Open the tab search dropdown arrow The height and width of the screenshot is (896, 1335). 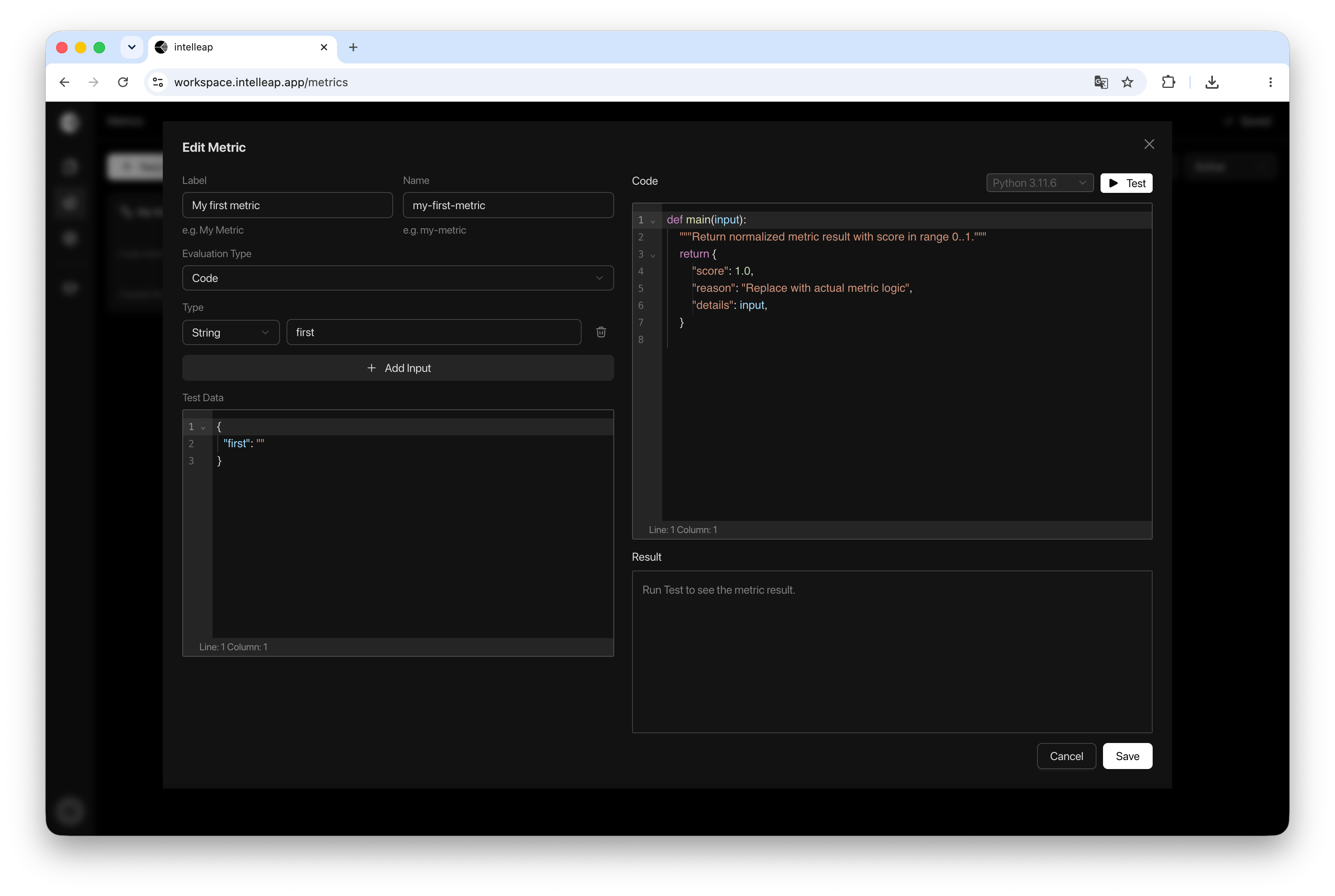(131, 48)
